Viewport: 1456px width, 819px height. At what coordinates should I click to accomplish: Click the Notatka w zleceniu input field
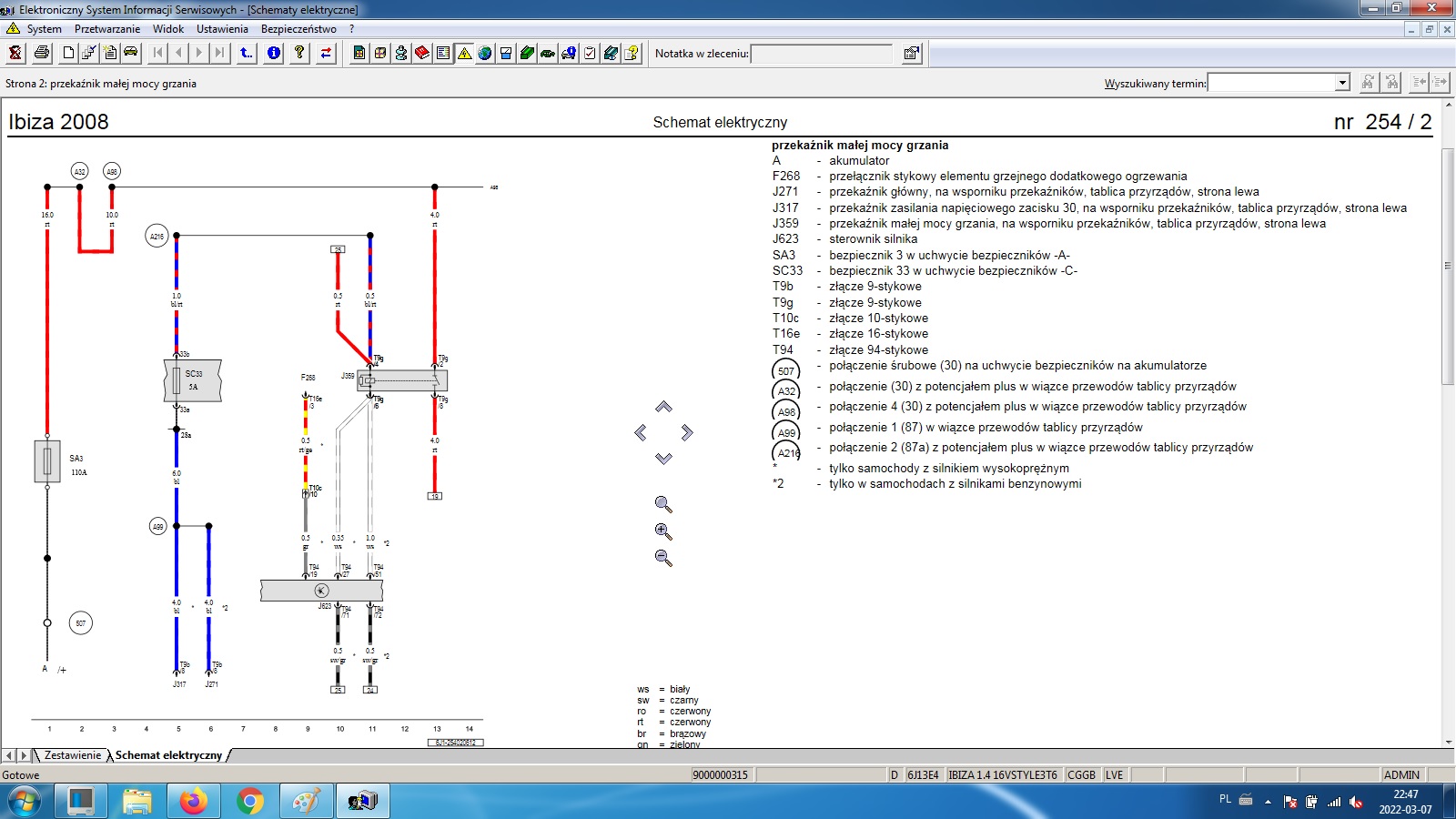[823, 54]
